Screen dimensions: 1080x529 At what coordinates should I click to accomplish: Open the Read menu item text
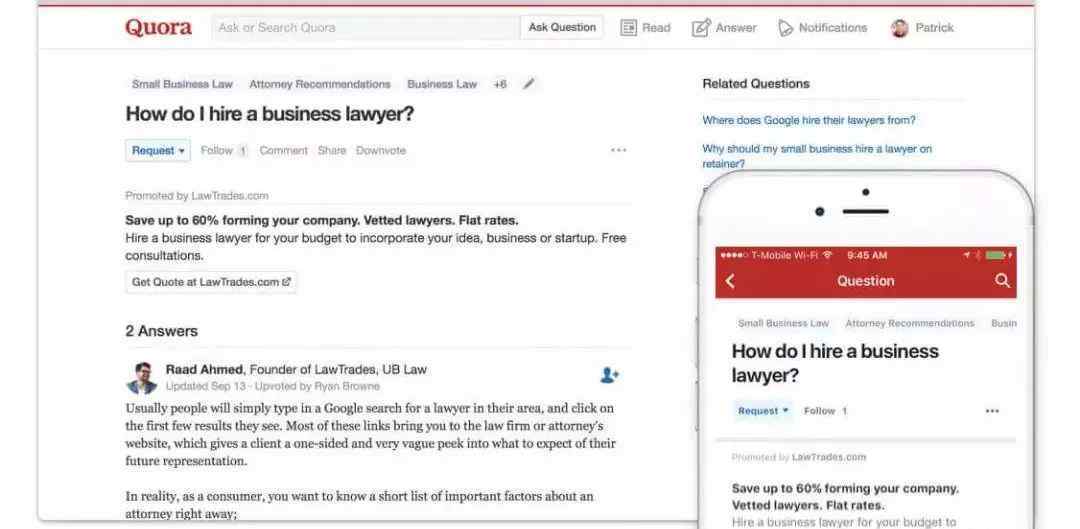click(x=656, y=28)
